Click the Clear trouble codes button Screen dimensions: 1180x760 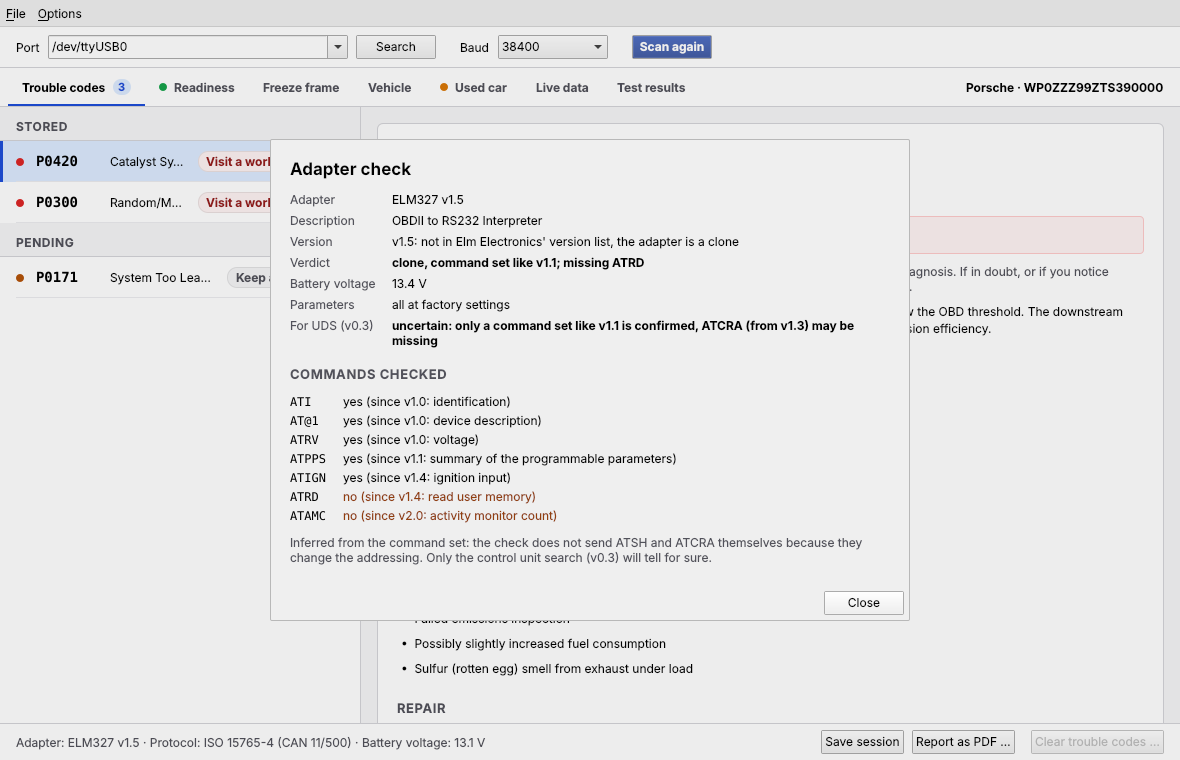point(1097,742)
